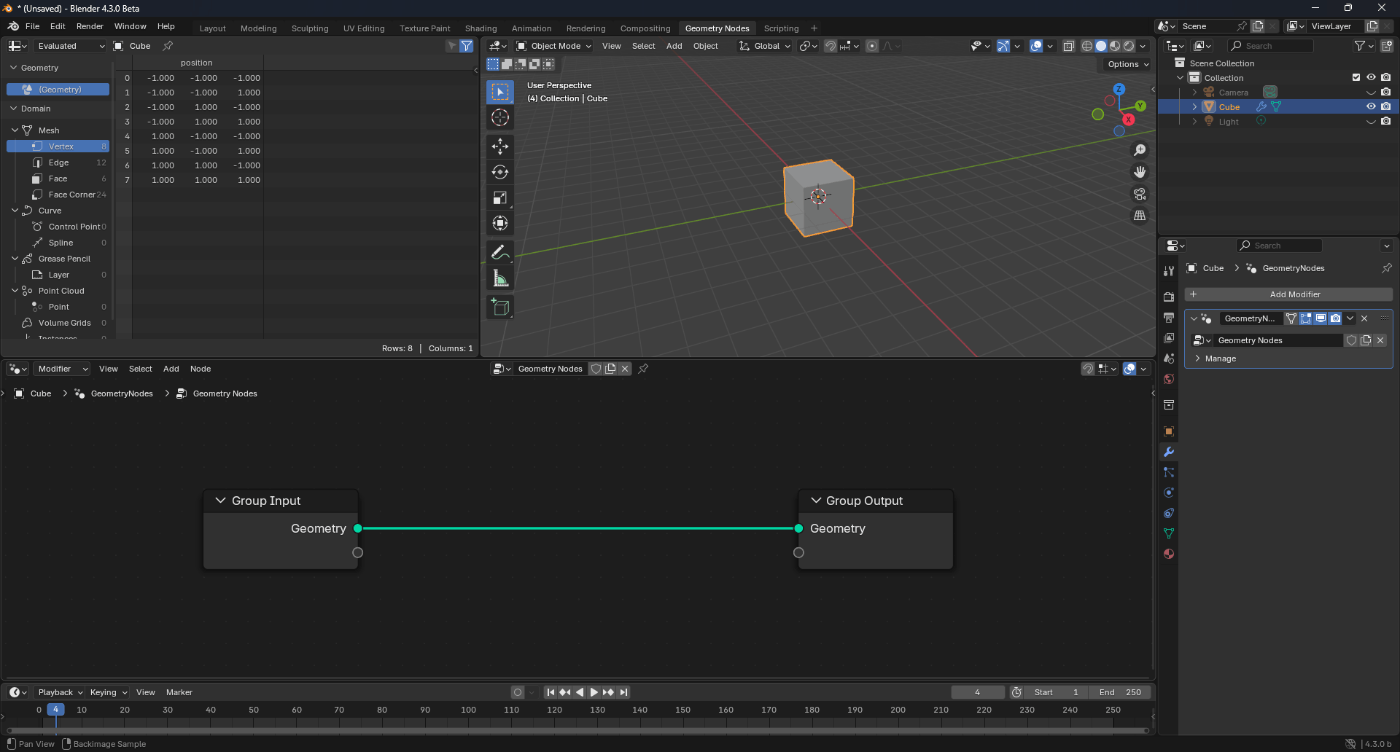The height and width of the screenshot is (752, 1400).
Task: Toggle proportional editing in viewport header
Action: pos(872,46)
